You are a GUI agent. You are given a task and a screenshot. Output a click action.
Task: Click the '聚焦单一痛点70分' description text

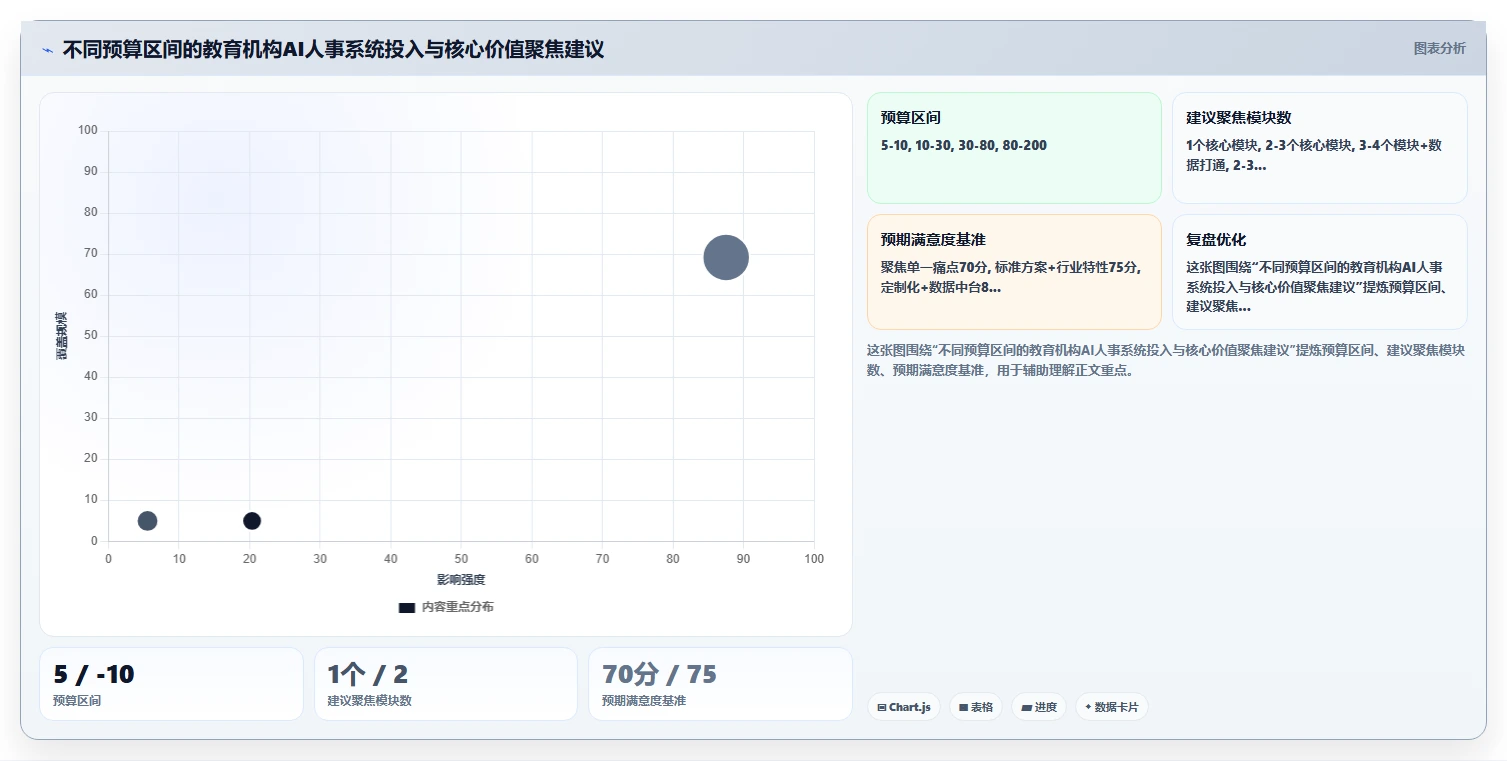click(1011, 277)
